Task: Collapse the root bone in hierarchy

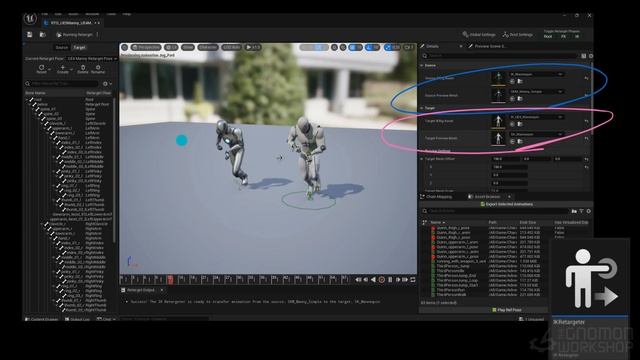Action: coord(27,99)
